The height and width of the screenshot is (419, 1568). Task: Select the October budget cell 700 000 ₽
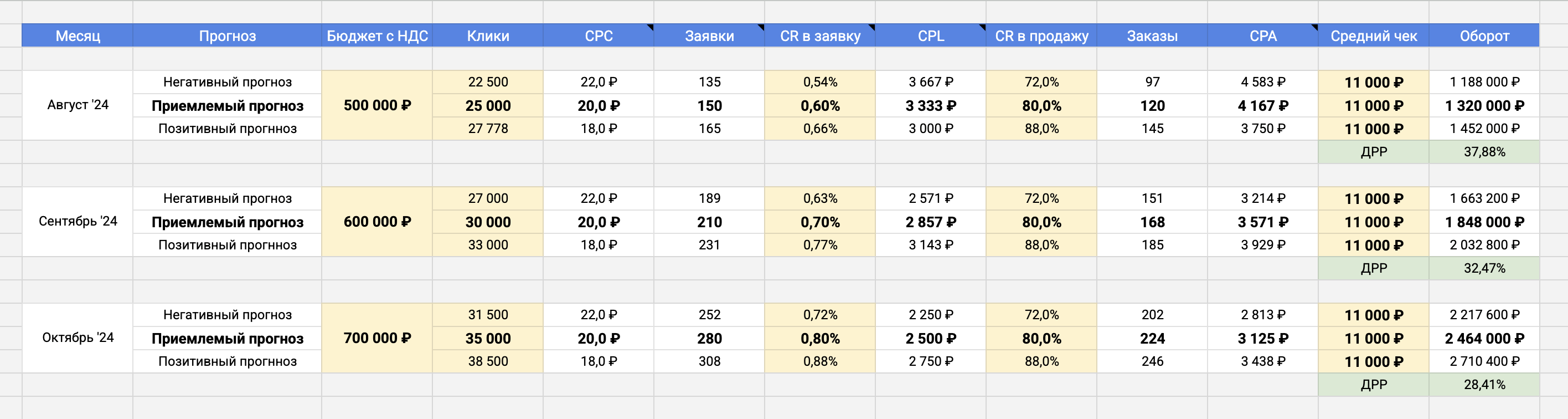pos(377,338)
